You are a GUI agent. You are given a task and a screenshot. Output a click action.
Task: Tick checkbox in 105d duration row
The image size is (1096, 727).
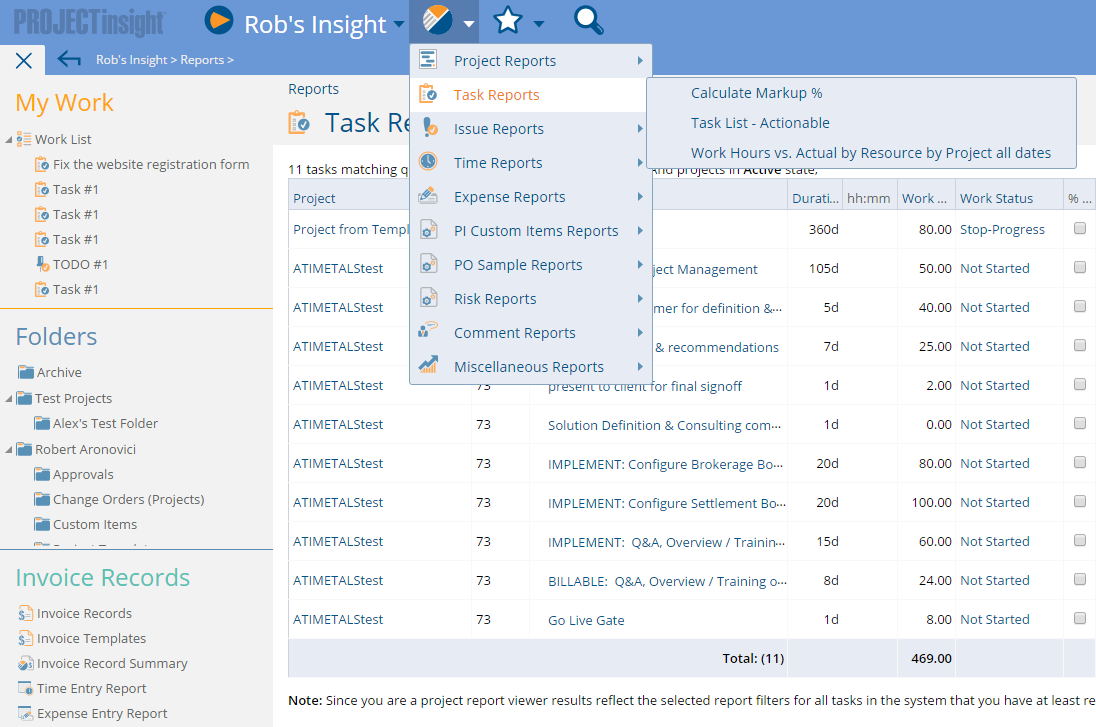pos(1080,267)
